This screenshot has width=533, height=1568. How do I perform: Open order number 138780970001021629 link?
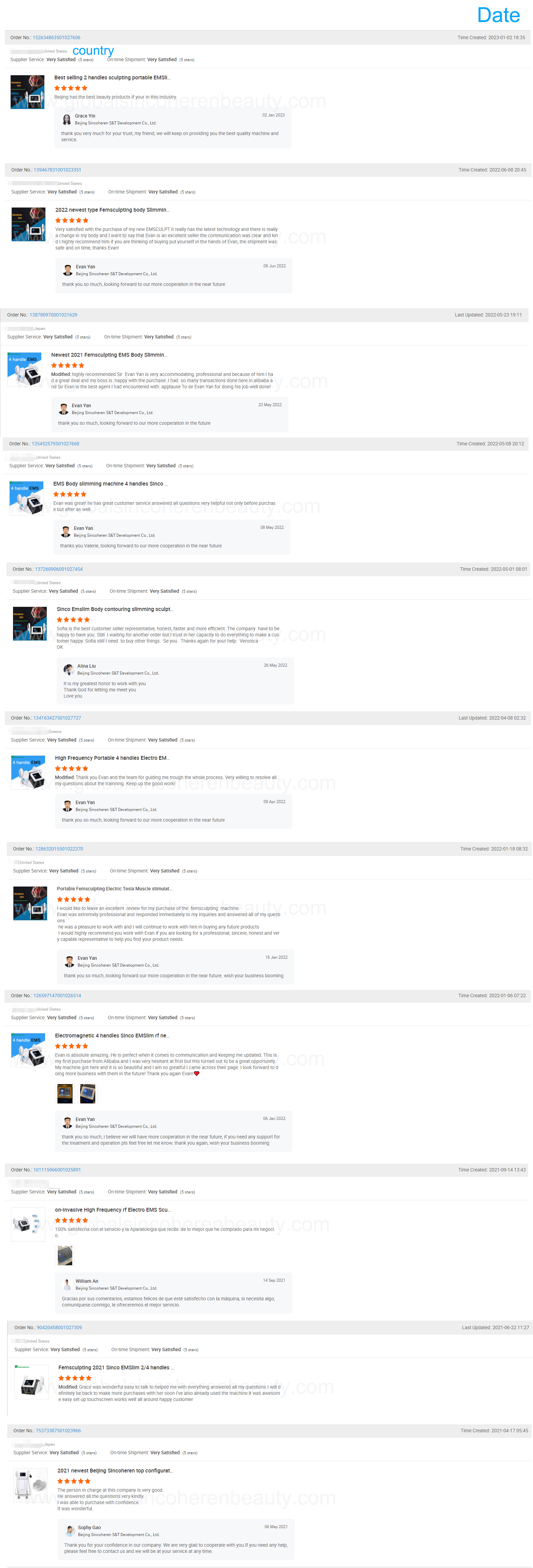(54, 315)
